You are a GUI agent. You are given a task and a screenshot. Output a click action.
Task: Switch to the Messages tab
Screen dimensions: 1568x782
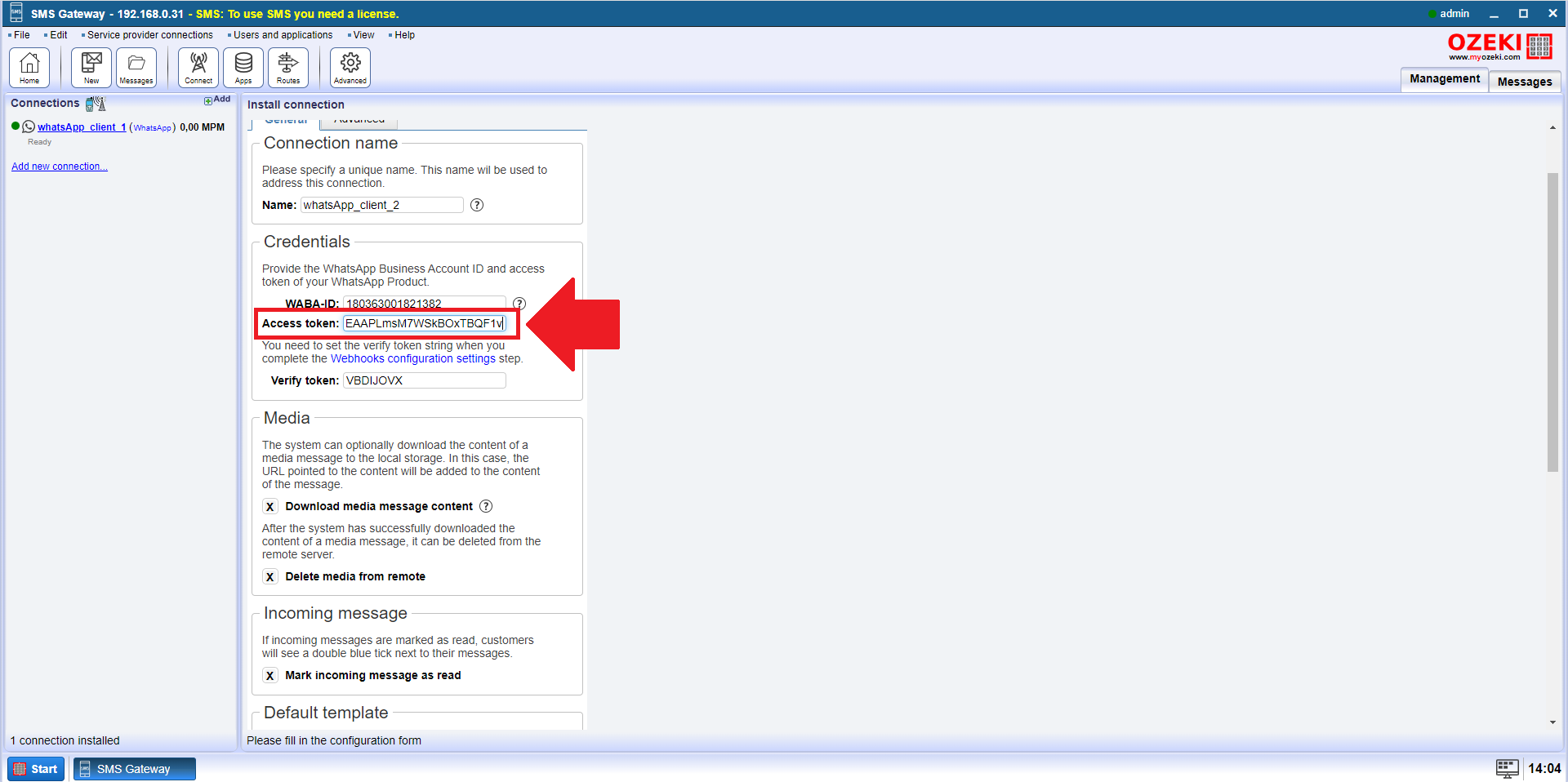point(1525,82)
